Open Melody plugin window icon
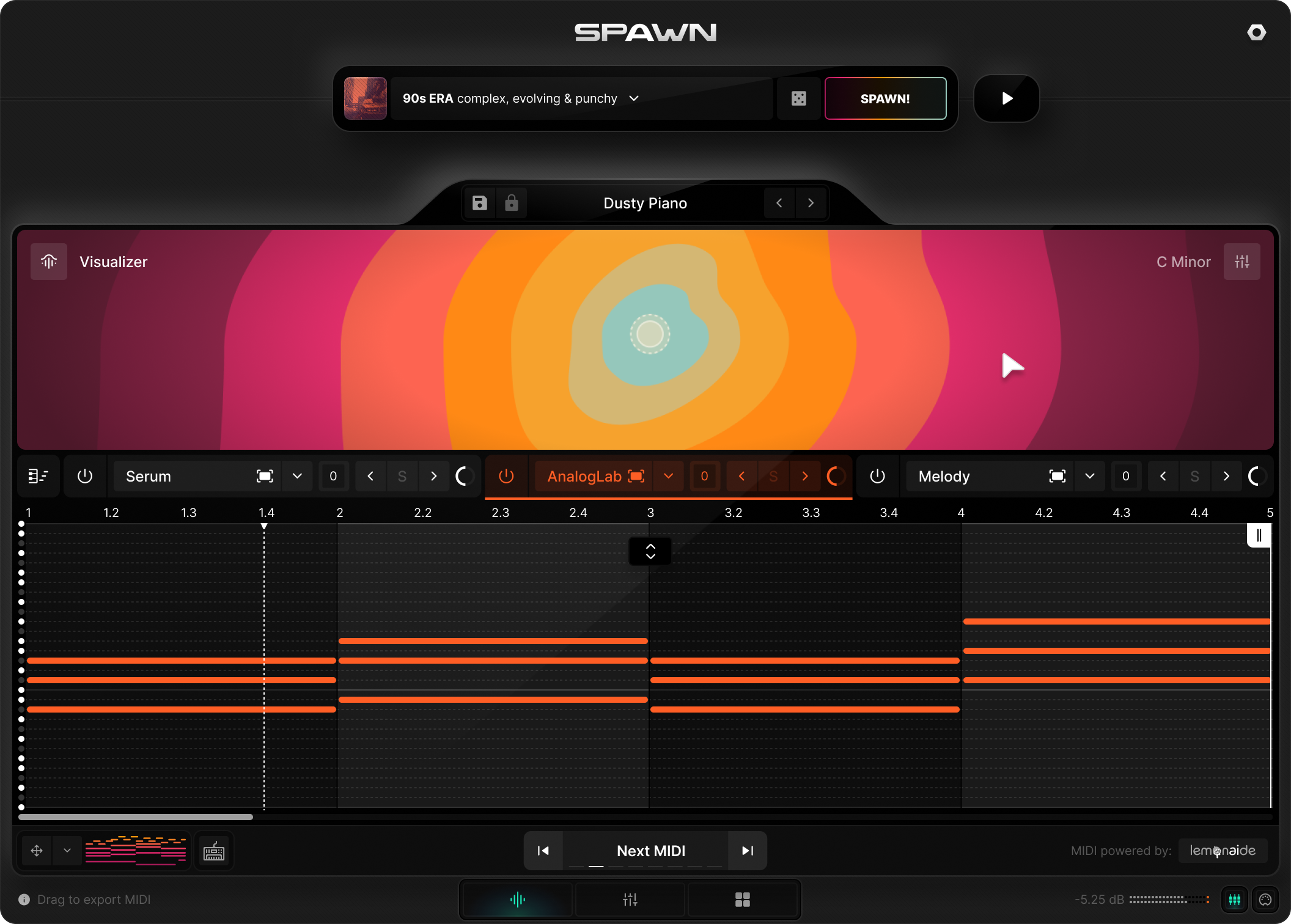Viewport: 1291px width, 924px height. pos(1057,476)
